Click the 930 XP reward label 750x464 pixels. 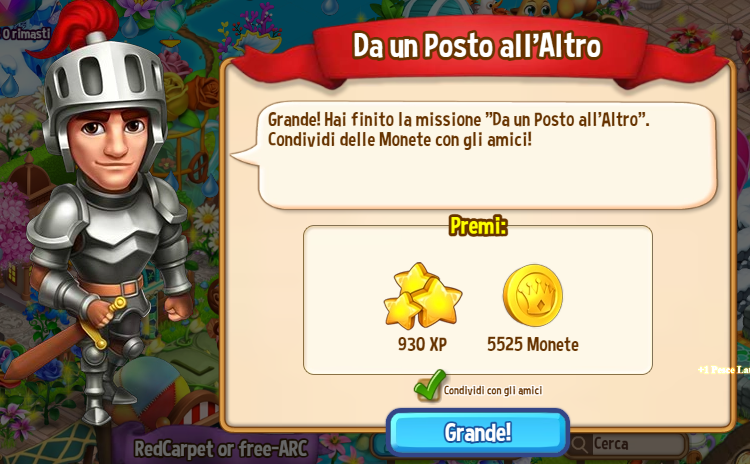(x=422, y=344)
